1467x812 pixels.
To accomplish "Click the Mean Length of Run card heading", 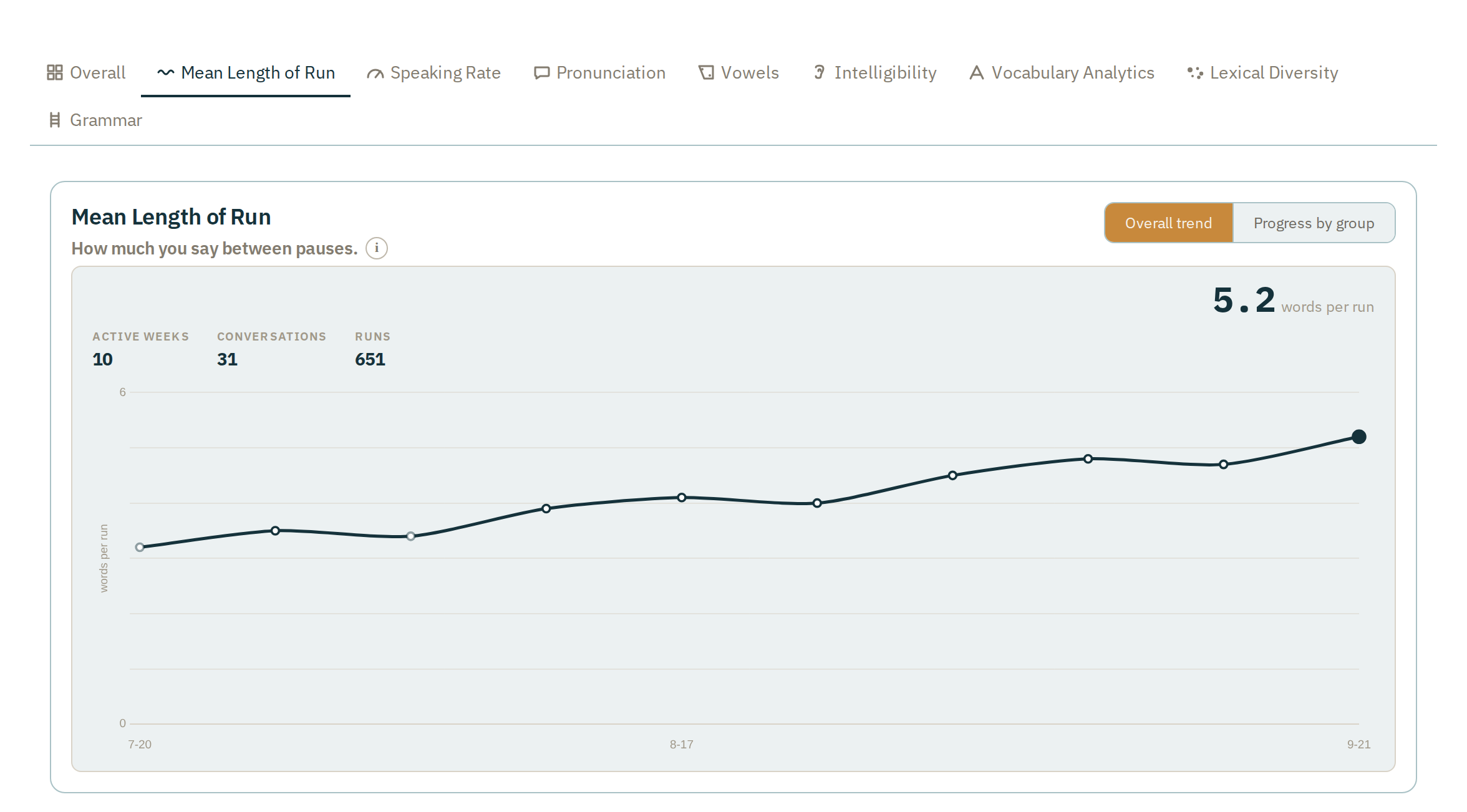I will (171, 217).
